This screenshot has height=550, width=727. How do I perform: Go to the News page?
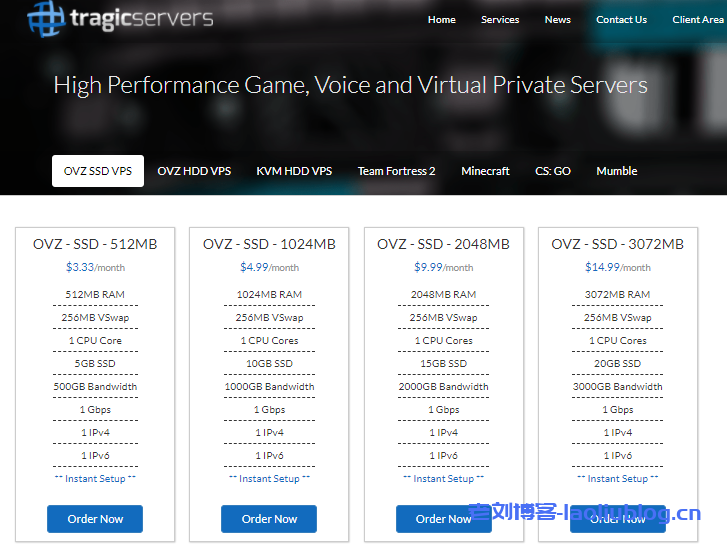pyautogui.click(x=557, y=20)
